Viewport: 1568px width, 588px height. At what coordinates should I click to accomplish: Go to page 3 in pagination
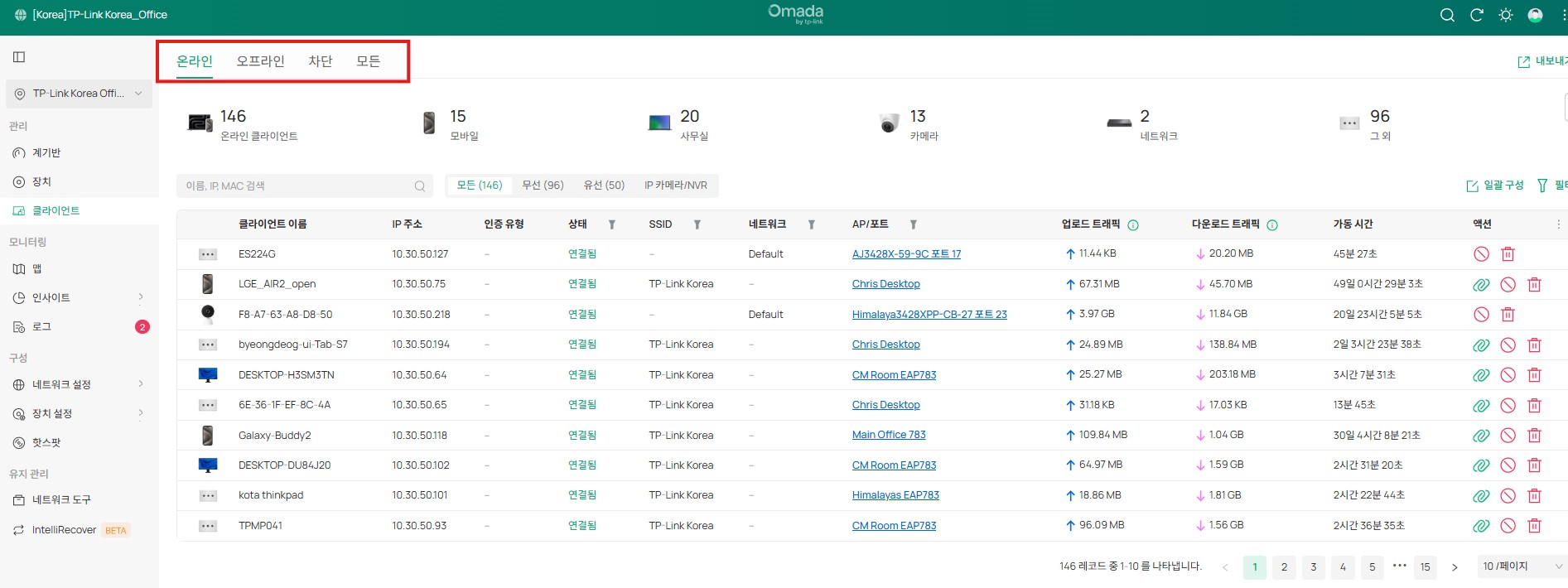[x=1313, y=567]
